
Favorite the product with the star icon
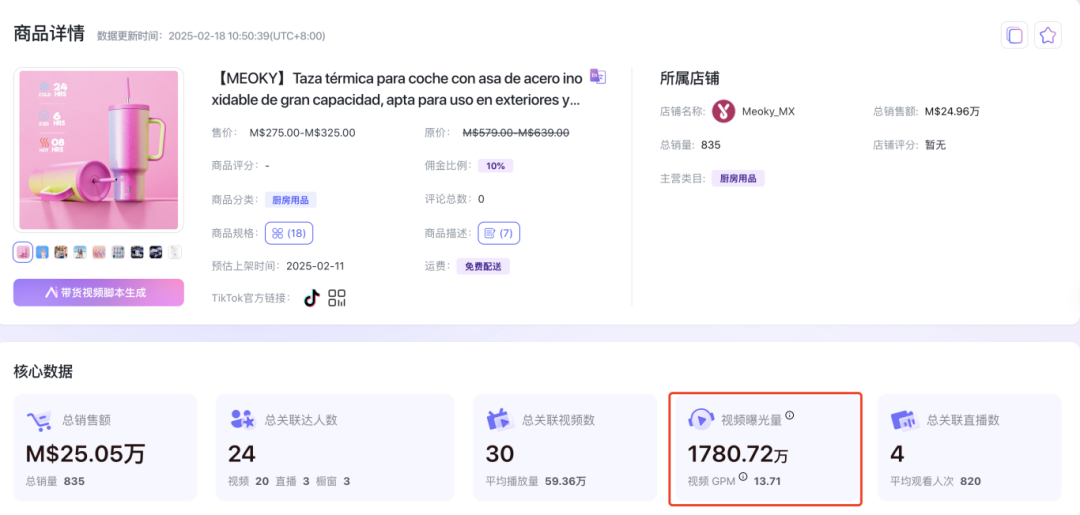pyautogui.click(x=1047, y=35)
